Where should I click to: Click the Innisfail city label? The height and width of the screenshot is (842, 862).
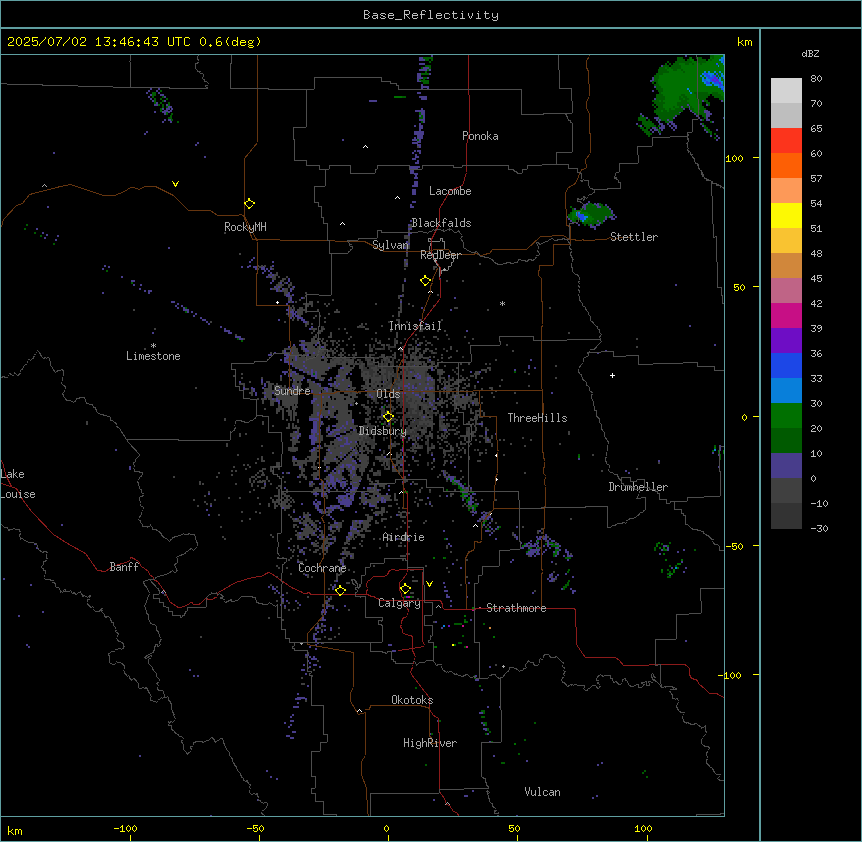pyautogui.click(x=415, y=326)
